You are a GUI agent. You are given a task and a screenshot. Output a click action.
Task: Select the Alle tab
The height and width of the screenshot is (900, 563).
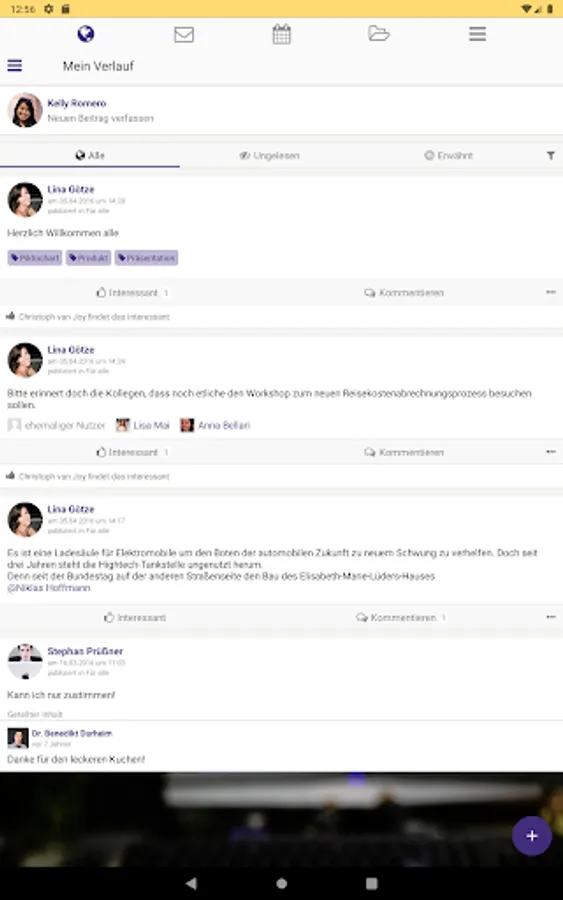90,156
